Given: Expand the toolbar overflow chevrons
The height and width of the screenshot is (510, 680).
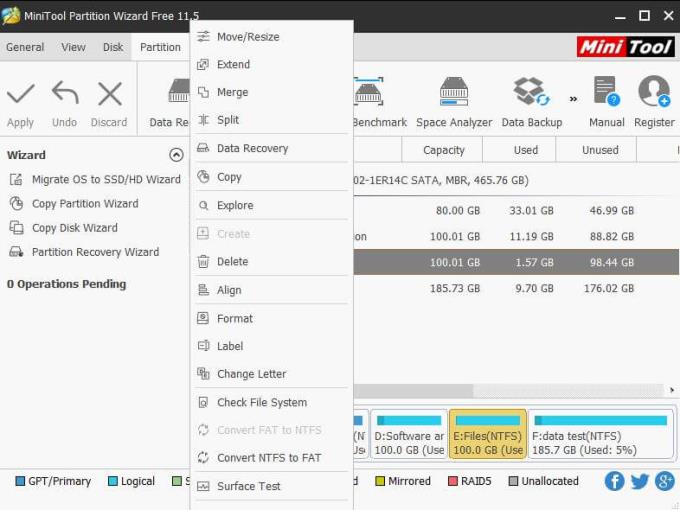Looking at the screenshot, I should pyautogui.click(x=573, y=99).
